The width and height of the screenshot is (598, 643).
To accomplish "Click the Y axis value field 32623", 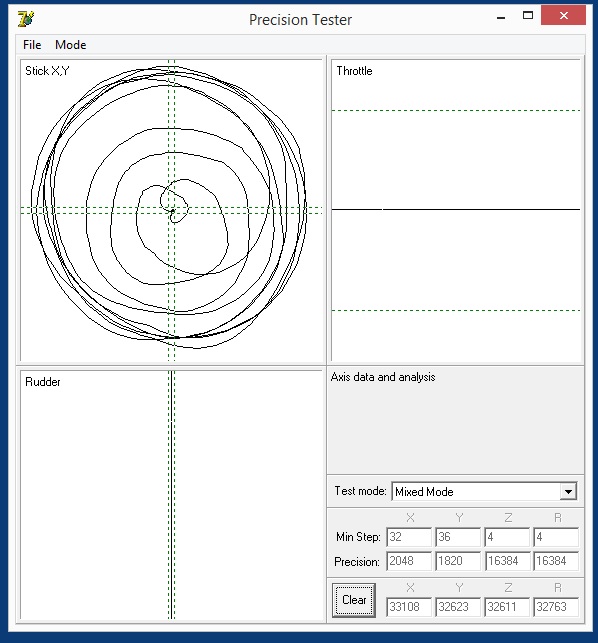I will 458,607.
